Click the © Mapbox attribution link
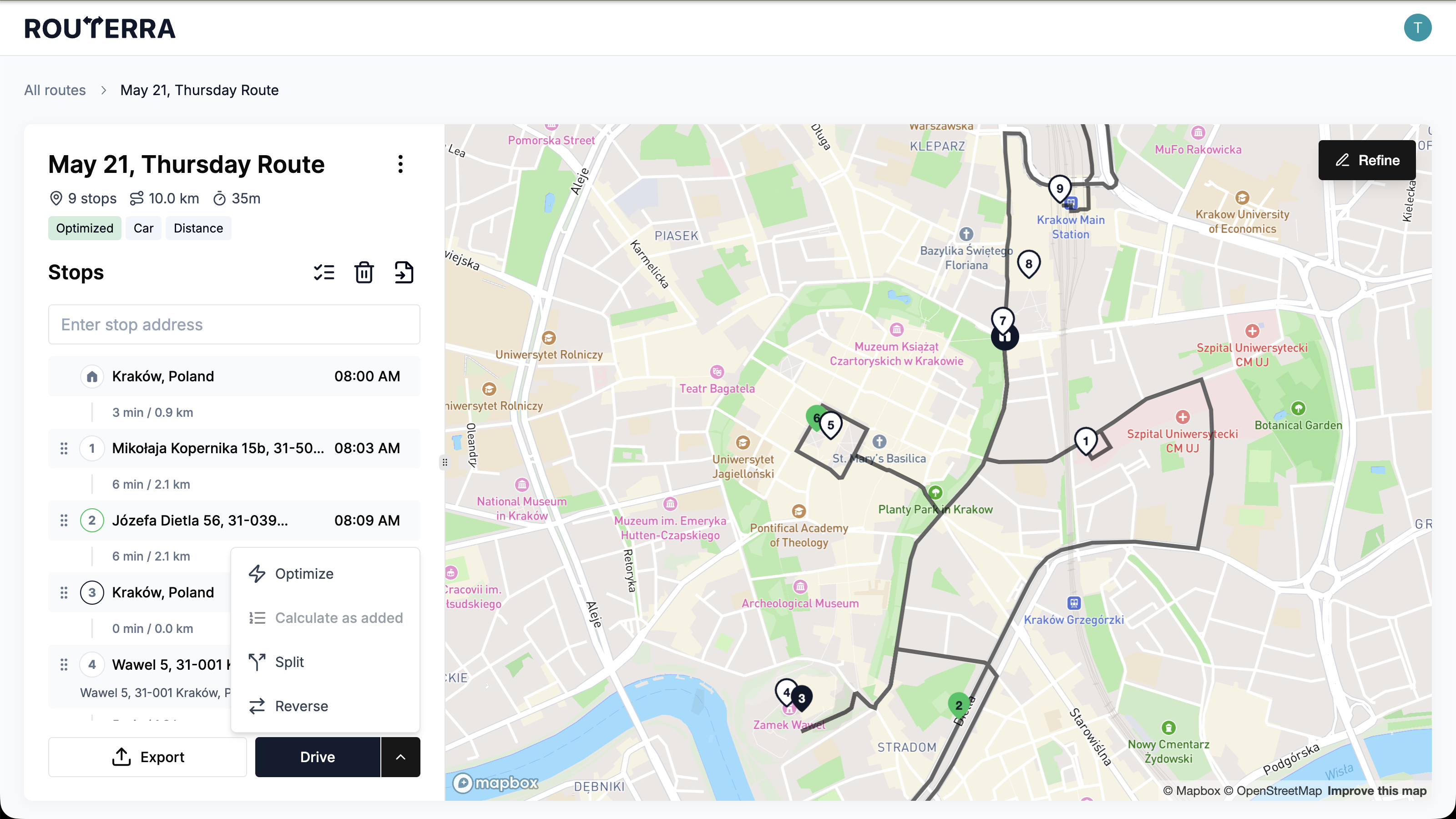Screen dimensions: 1456x819 click(1192, 791)
